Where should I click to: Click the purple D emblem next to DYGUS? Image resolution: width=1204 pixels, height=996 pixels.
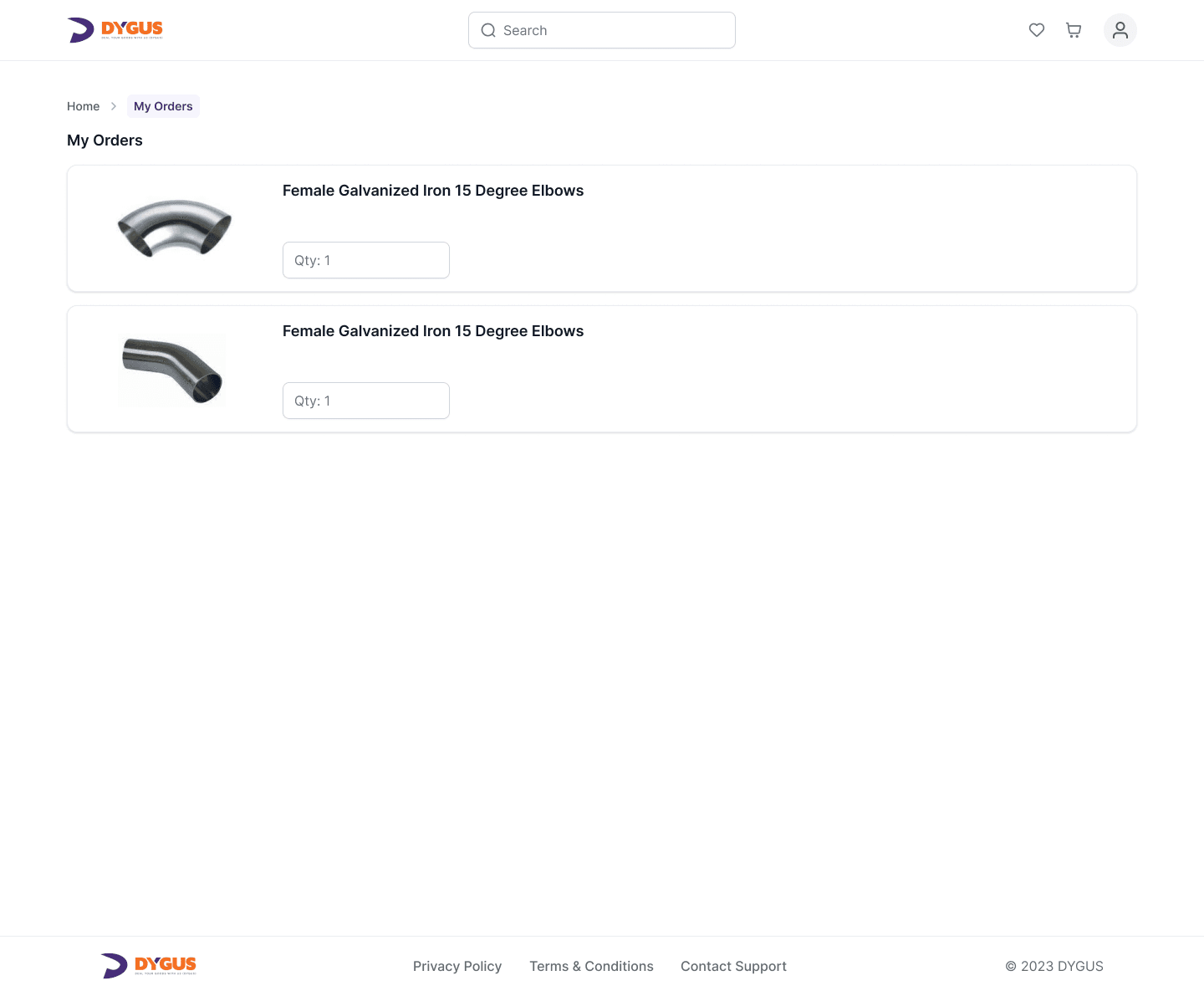80,29
